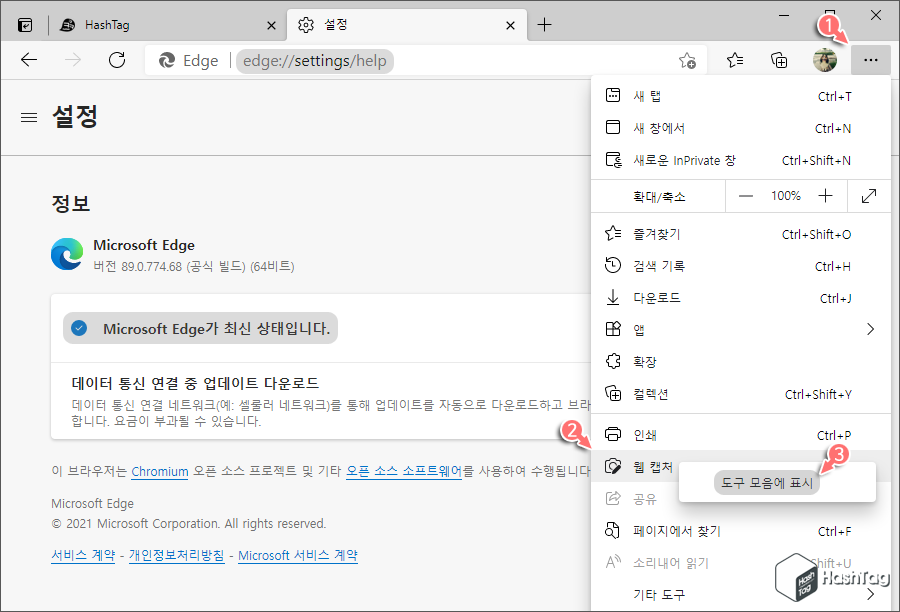
Task: Select 새 창에서 menu item
Action: 740,128
